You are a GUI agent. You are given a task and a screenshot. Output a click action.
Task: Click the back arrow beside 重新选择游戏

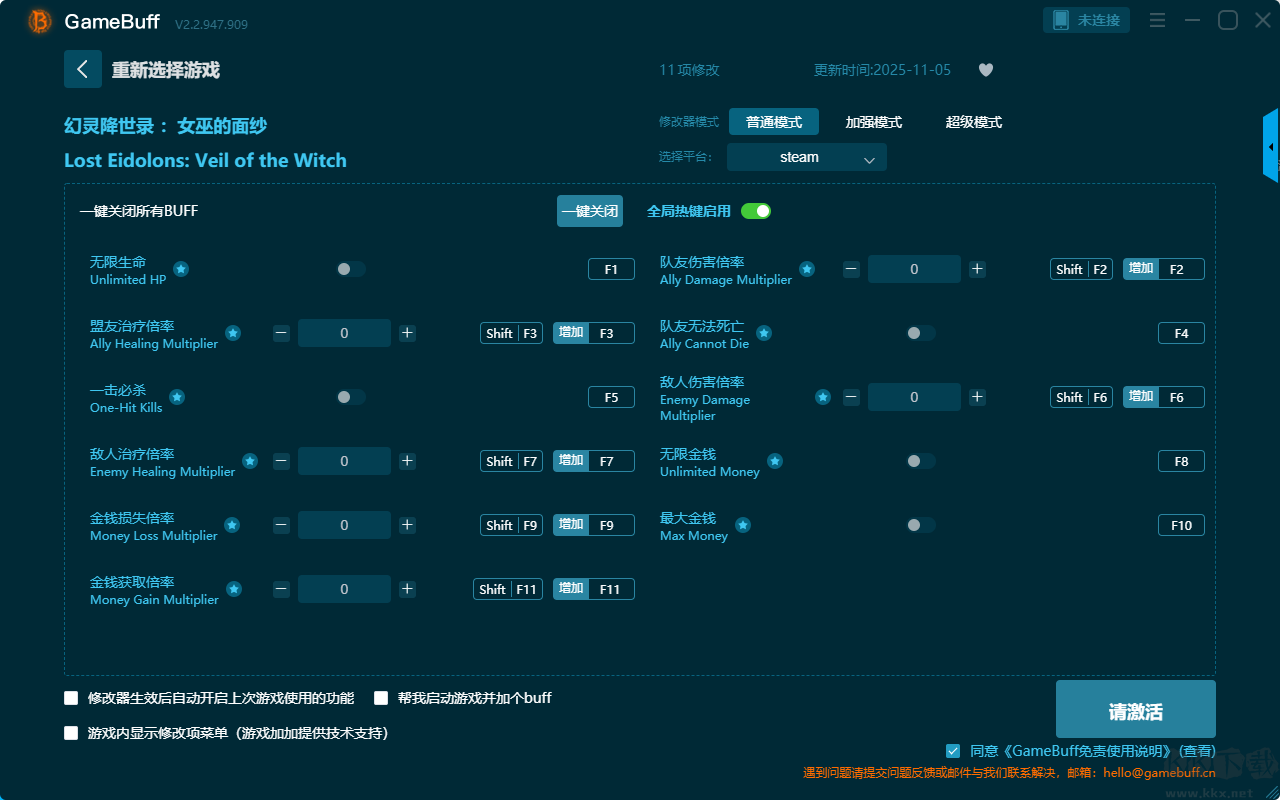[83, 69]
